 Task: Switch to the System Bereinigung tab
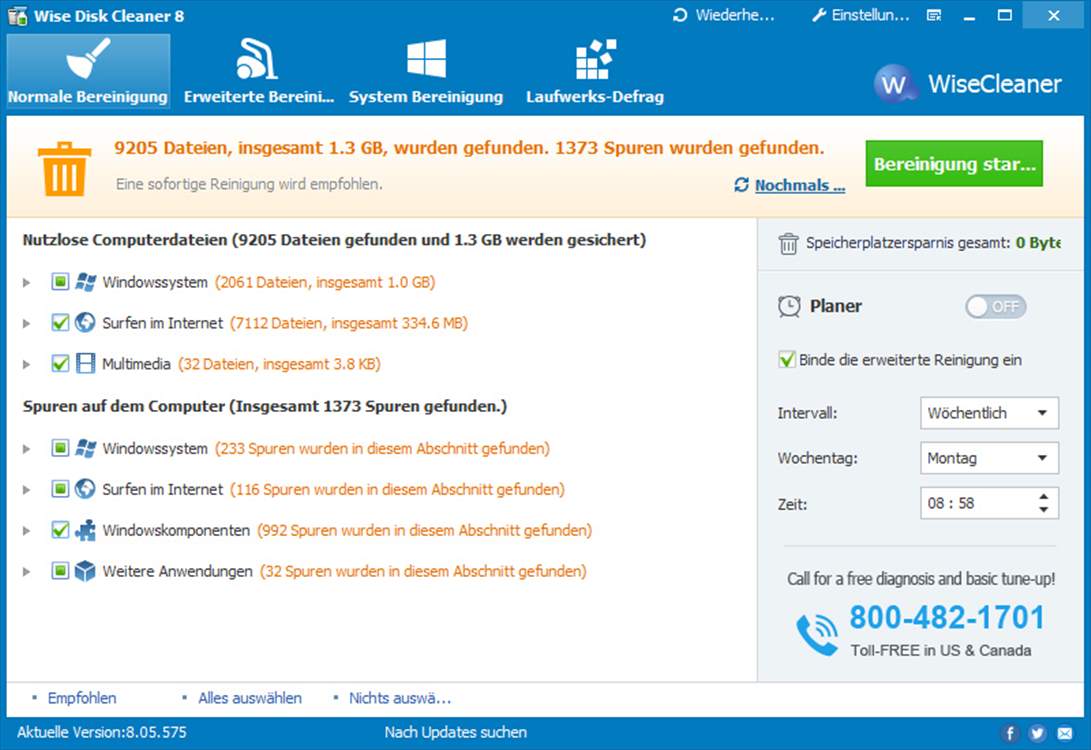point(426,71)
